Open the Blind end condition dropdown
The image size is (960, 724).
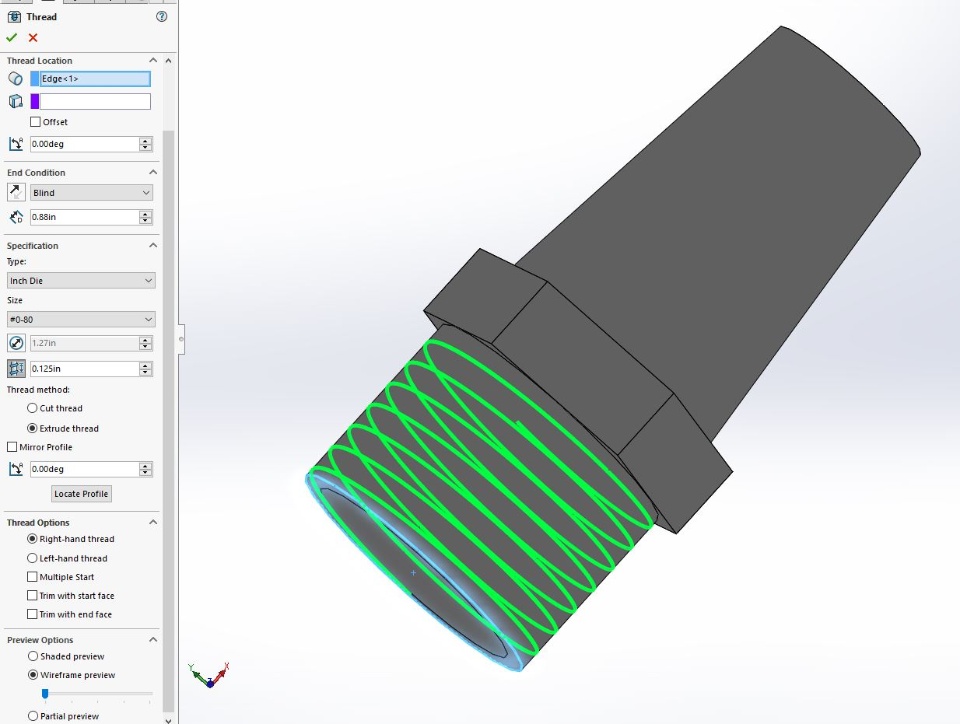(91, 193)
